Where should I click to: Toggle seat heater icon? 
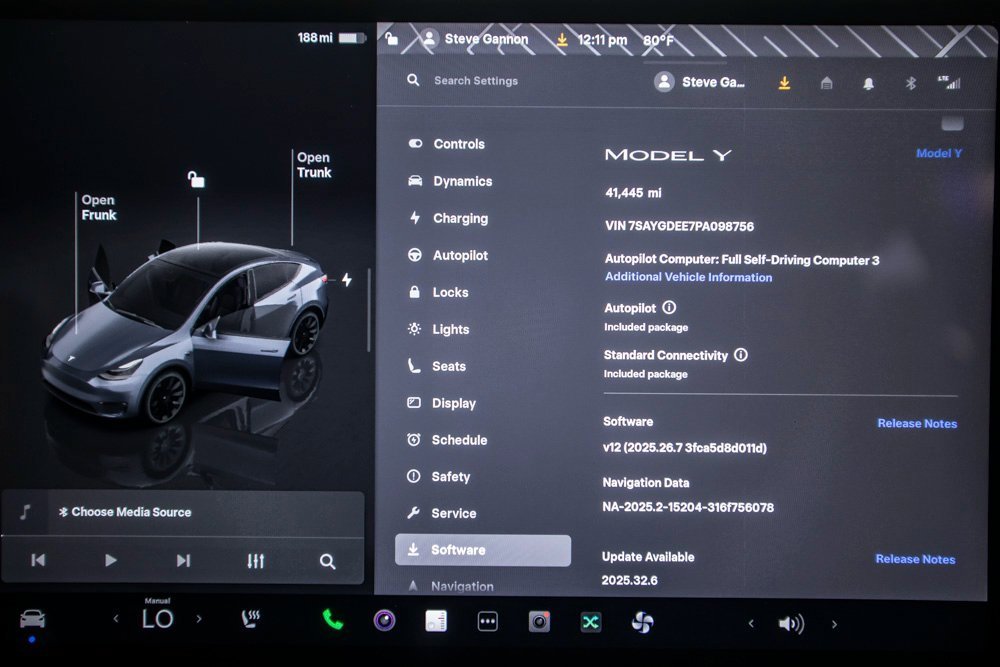click(250, 619)
